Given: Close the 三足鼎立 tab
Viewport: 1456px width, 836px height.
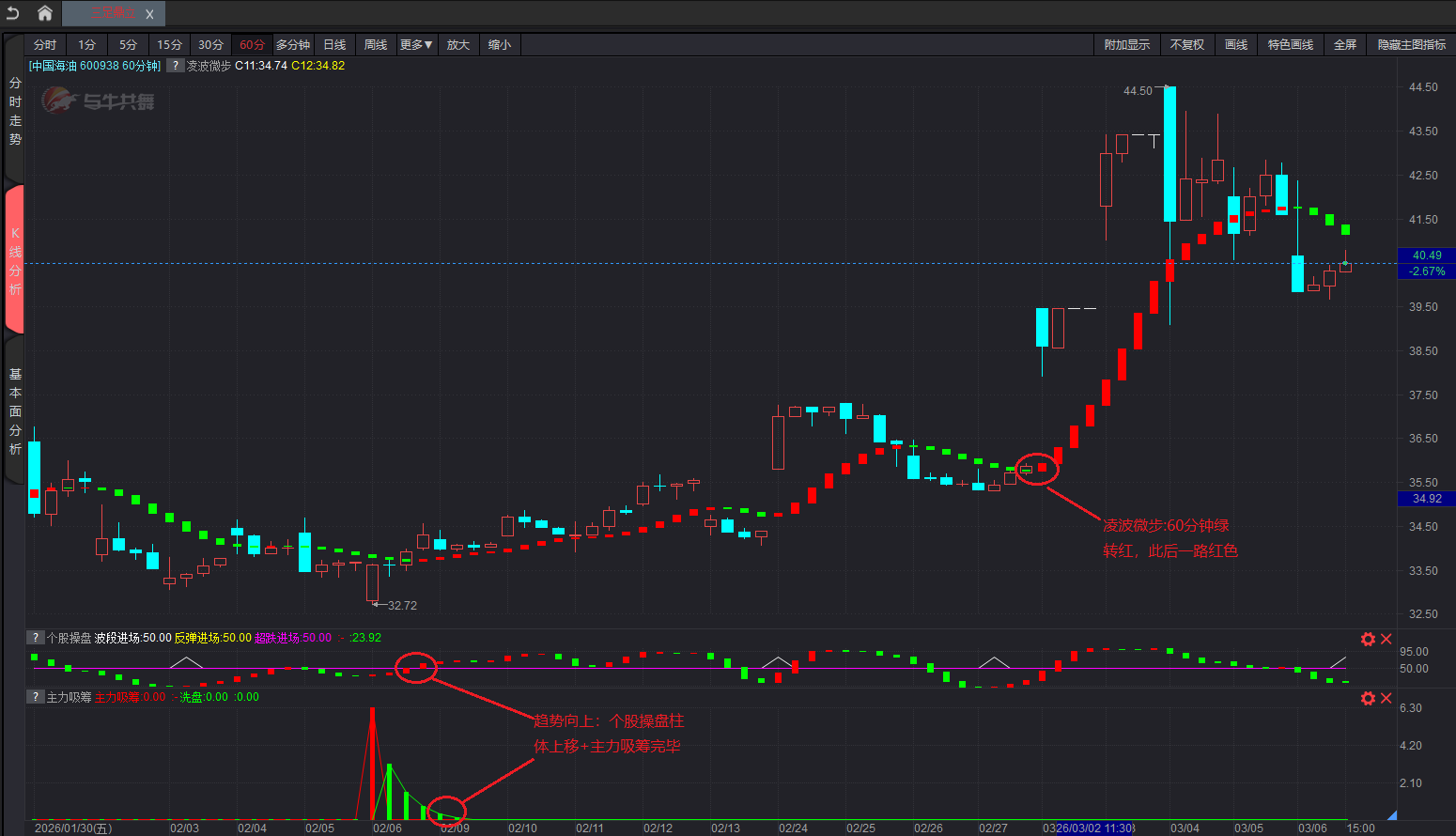Looking at the screenshot, I should (149, 14).
